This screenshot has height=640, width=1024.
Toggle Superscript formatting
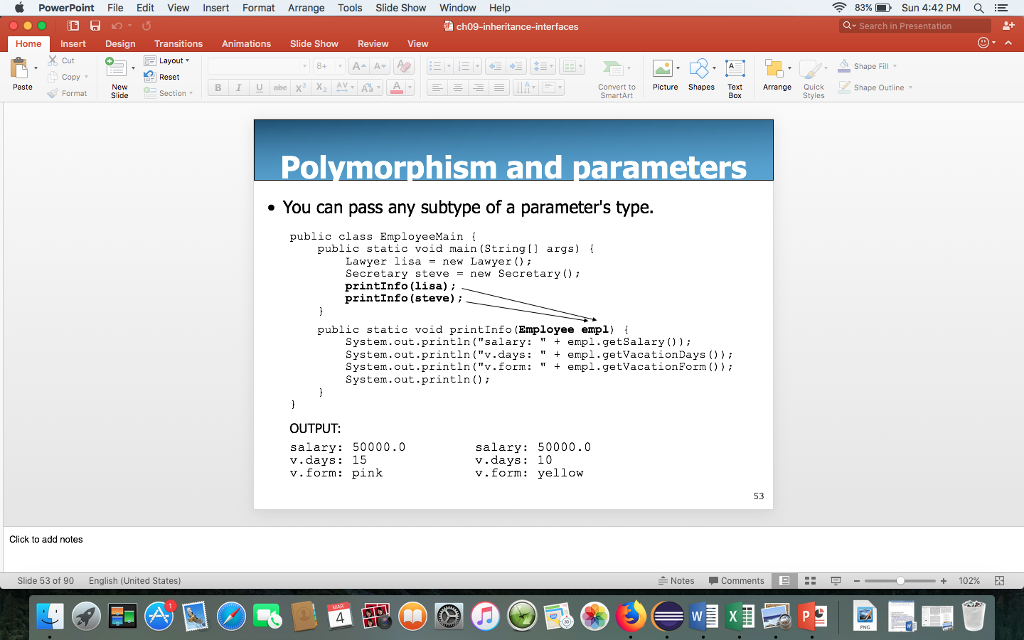coord(300,88)
